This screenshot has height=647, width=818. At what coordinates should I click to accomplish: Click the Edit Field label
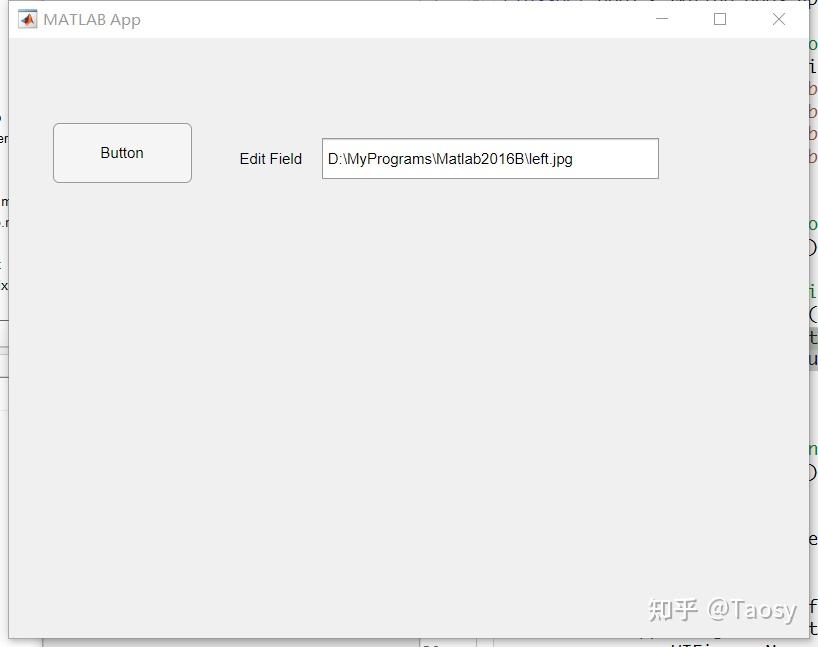270,158
